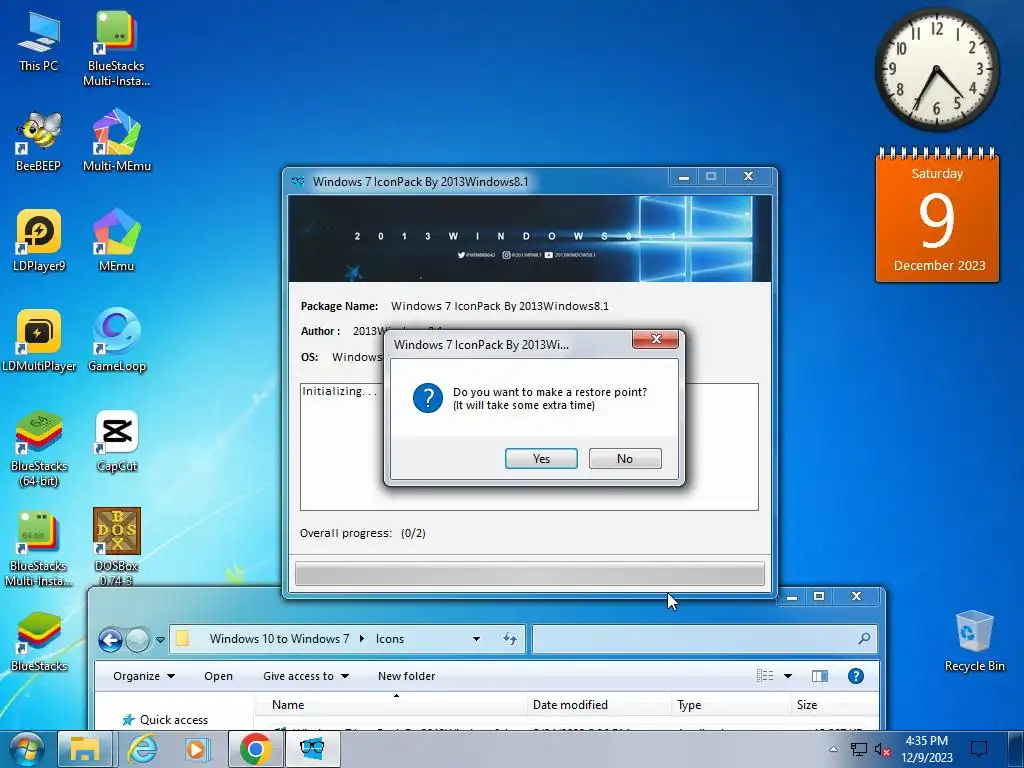The image size is (1024, 768).
Task: Select the LDPlayer9 desktop icon
Action: pyautogui.click(x=39, y=241)
